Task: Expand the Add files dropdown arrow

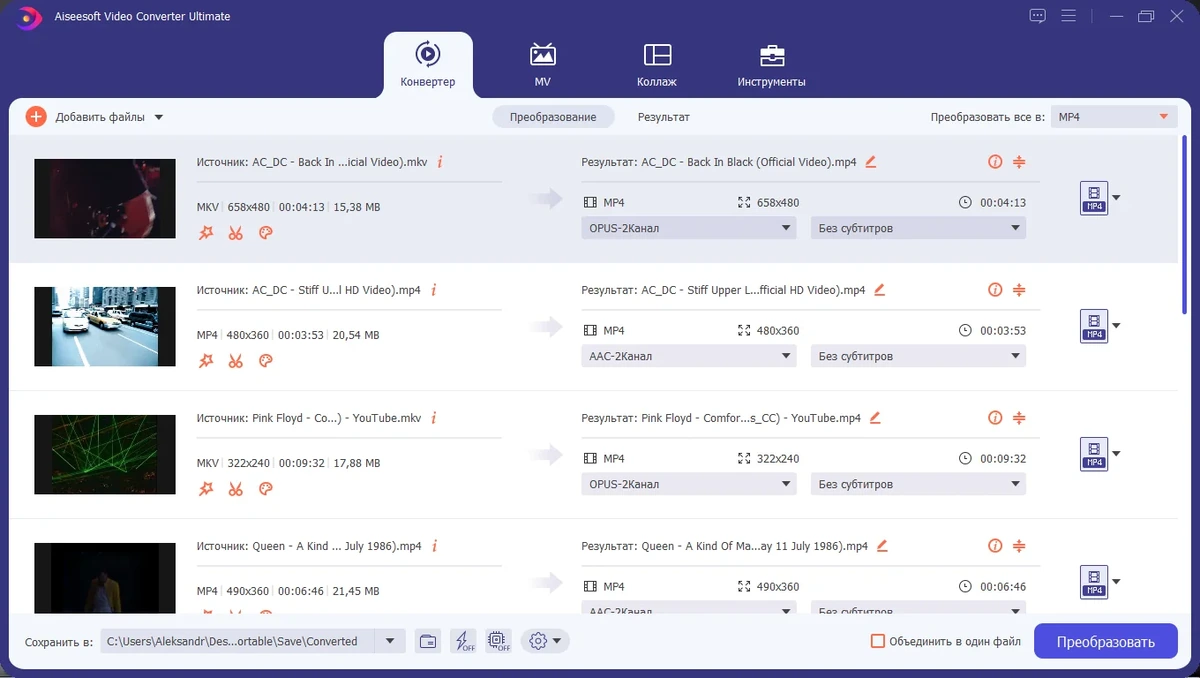Action: pos(159,117)
